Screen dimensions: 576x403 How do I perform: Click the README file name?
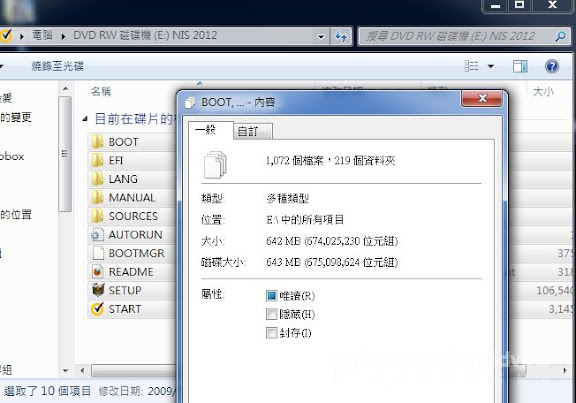point(131,271)
